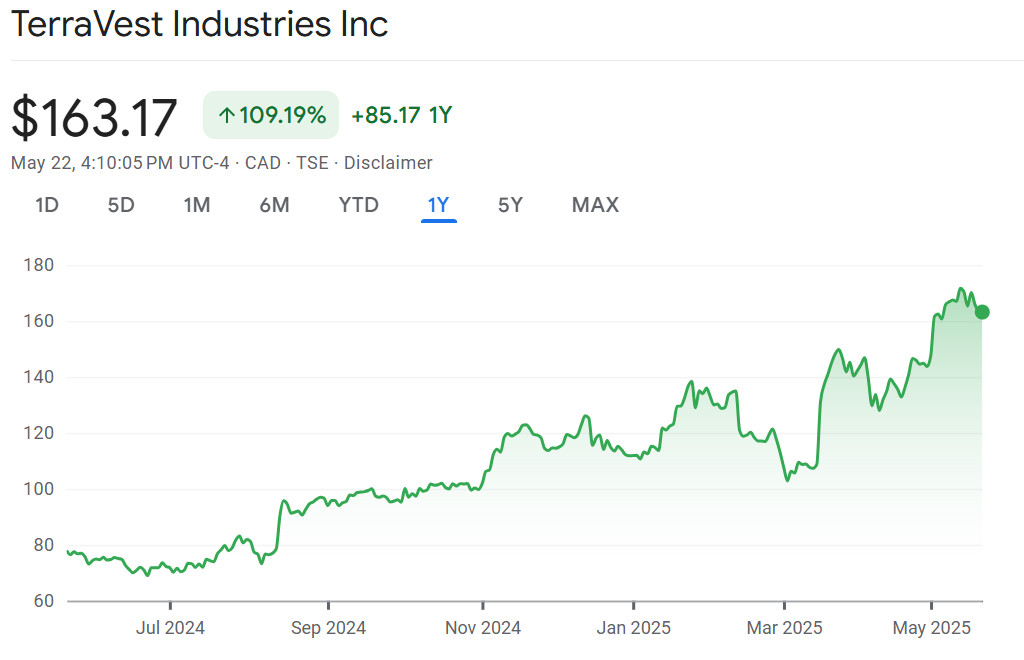The width and height of the screenshot is (1024, 660).
Task: Click the green end-point dot on chart
Action: pos(982,312)
